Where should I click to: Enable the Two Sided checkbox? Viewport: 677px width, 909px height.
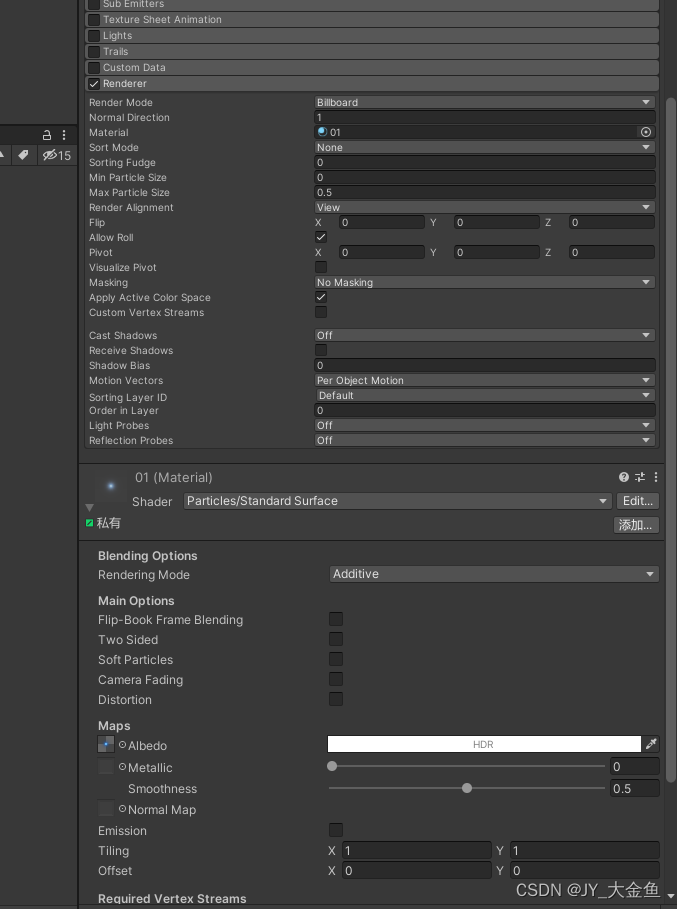click(x=336, y=639)
